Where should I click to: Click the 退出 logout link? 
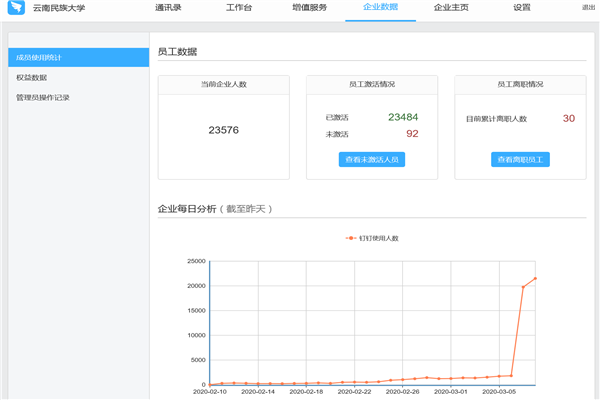point(589,7)
